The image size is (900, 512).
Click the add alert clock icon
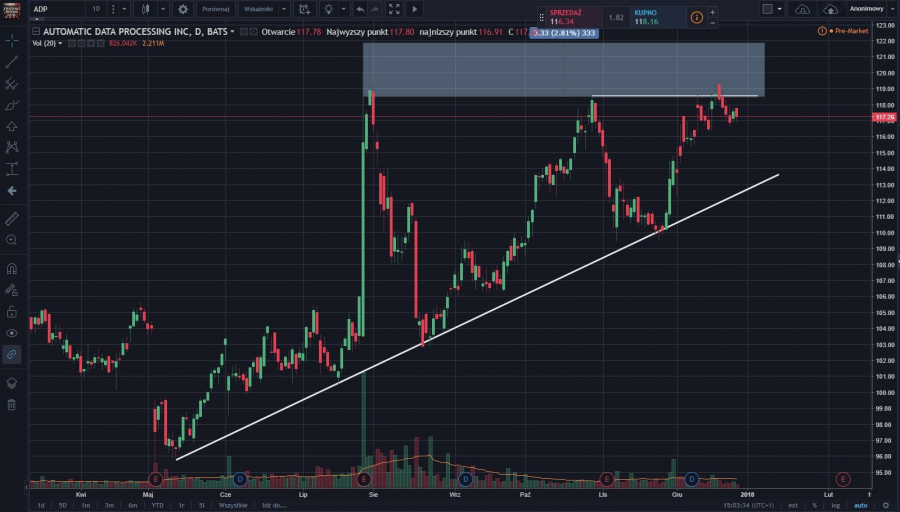click(303, 9)
